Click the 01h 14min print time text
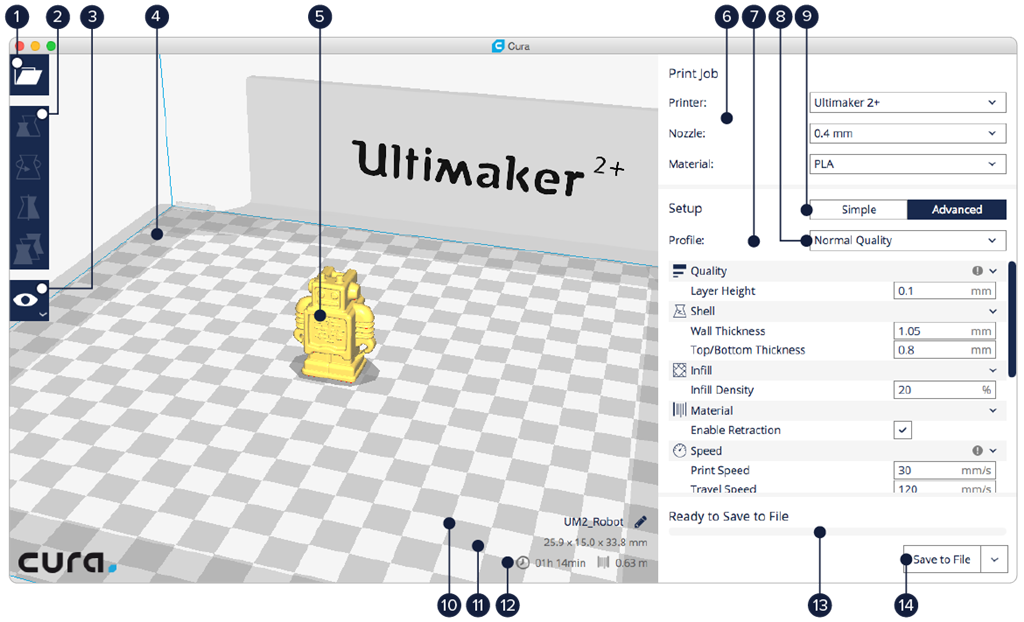Viewport: 1024px width, 622px height. coord(560,563)
